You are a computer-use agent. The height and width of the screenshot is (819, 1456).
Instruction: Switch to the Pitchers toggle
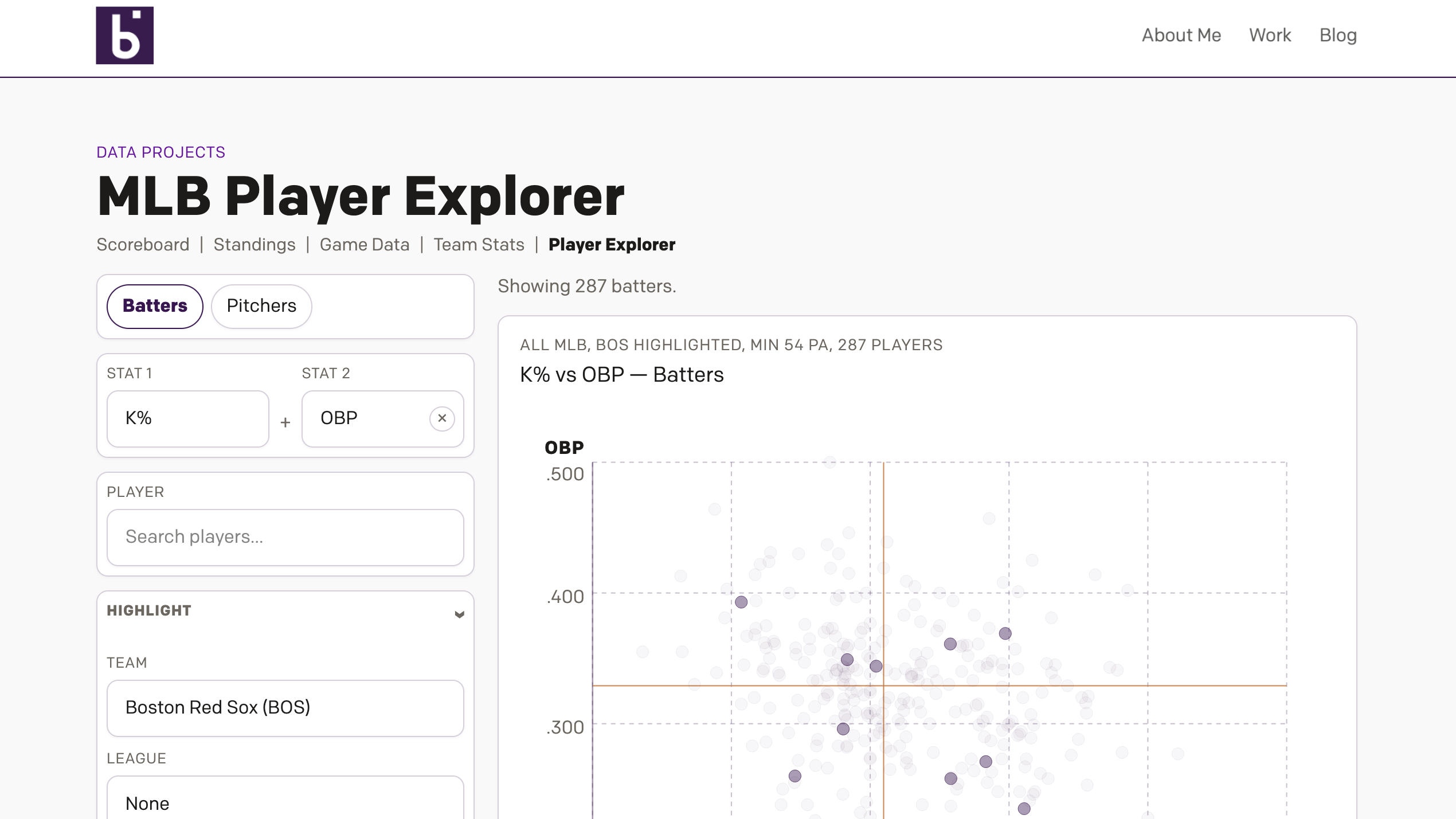(261, 306)
